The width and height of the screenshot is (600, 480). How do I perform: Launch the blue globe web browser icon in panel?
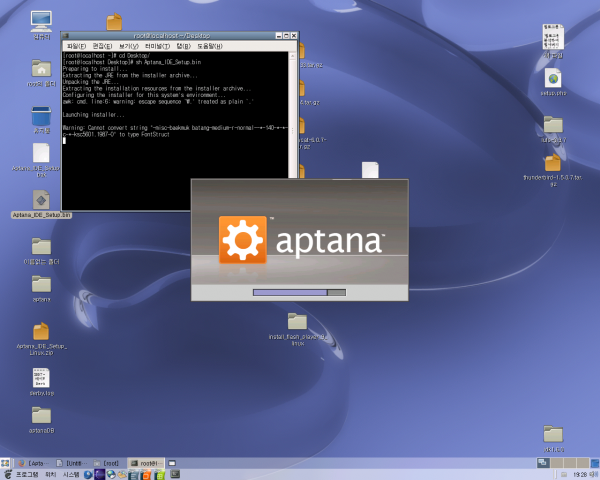88,475
